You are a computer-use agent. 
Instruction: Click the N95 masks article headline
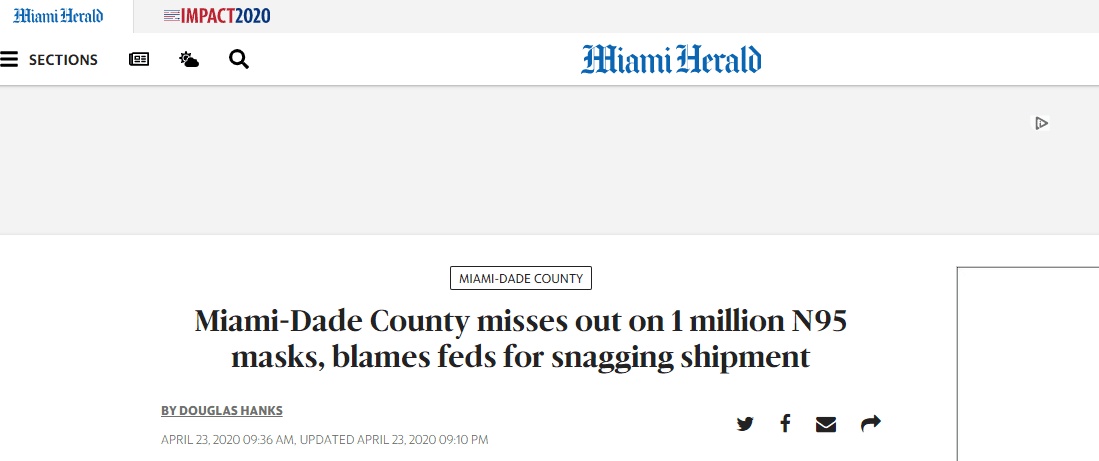pos(520,339)
